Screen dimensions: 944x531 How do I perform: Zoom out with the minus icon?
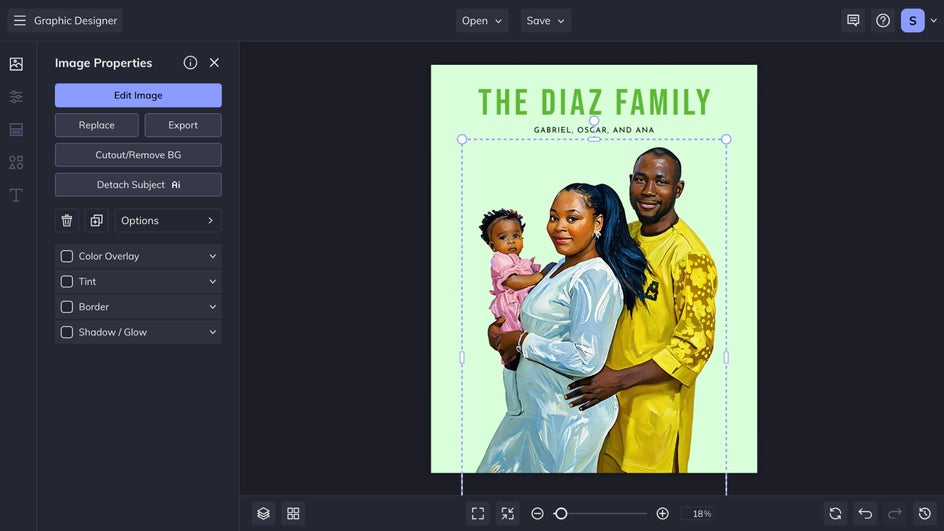click(x=538, y=514)
